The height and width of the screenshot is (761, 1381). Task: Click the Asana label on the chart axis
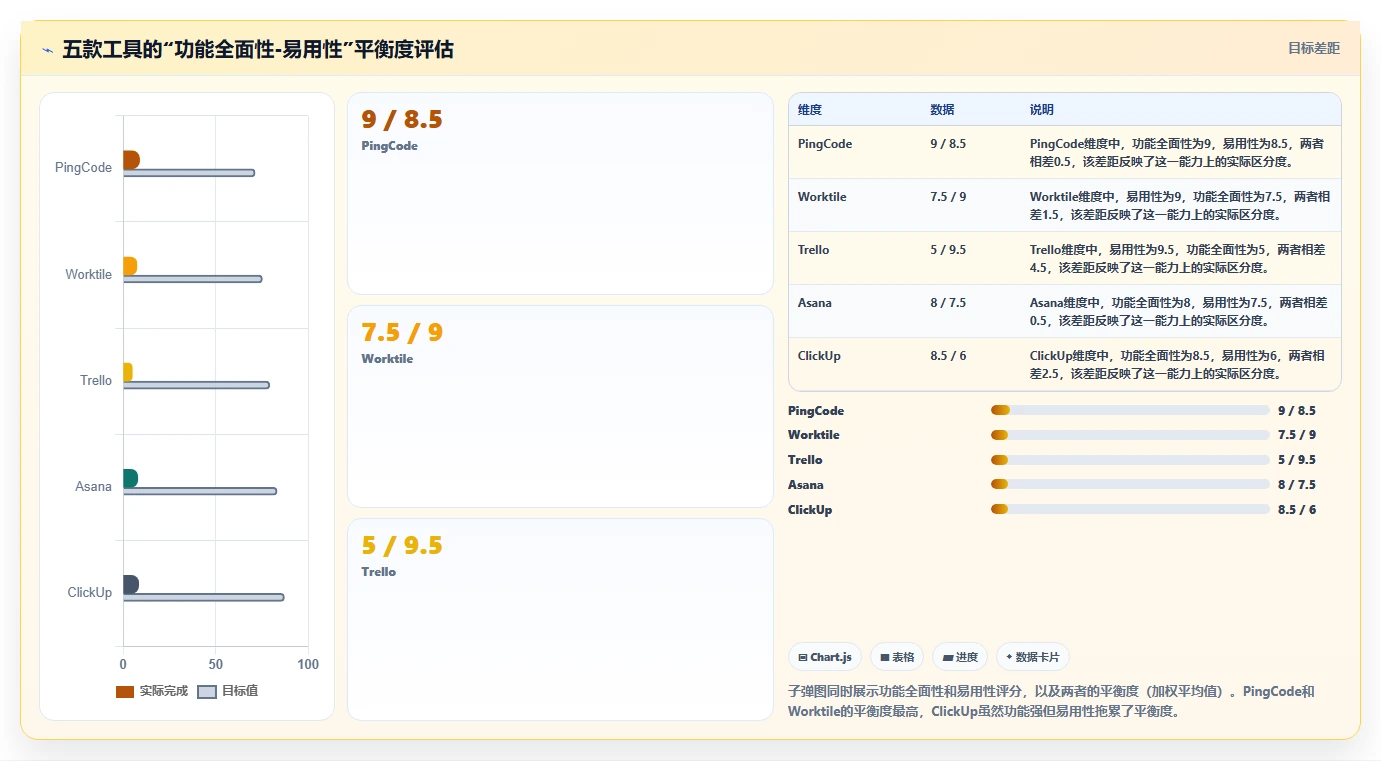tap(93, 486)
